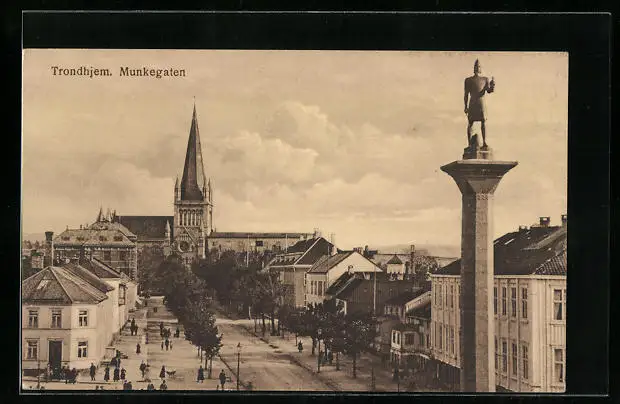Select the black border at the top

tap(310, 30)
